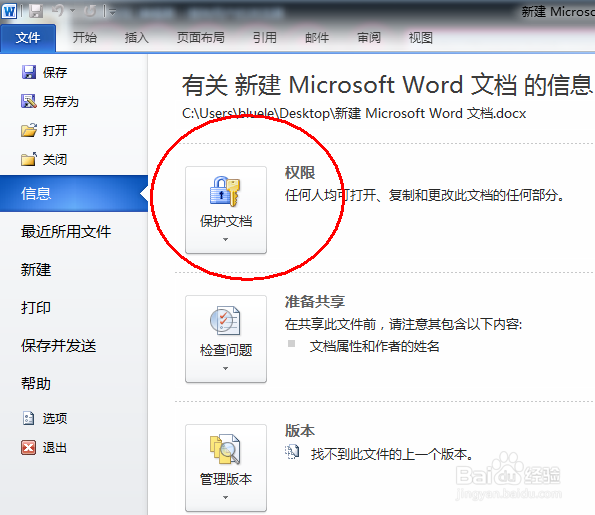595x515 pixels.
Task: Open the quick access toolbar customize dropdown
Action: [x=112, y=12]
